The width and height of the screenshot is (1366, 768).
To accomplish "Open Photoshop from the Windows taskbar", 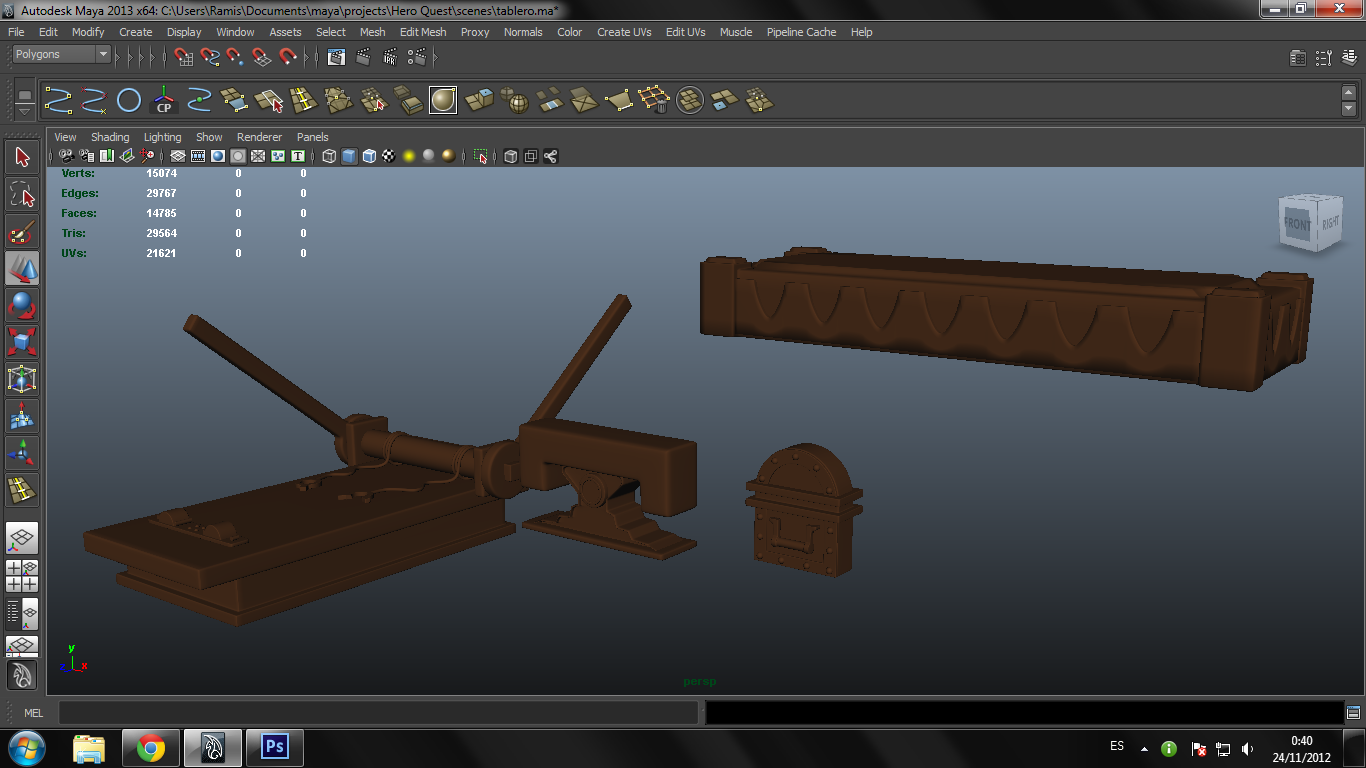I will [x=274, y=747].
